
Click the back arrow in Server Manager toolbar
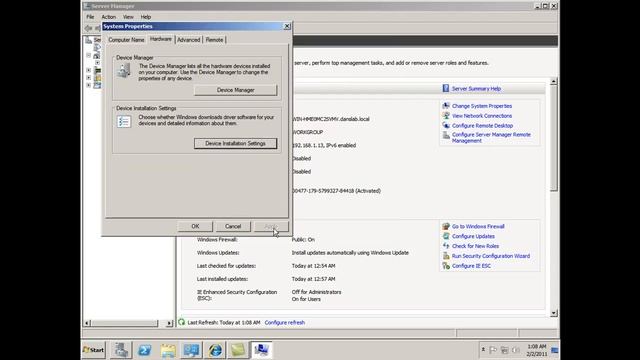88,28
